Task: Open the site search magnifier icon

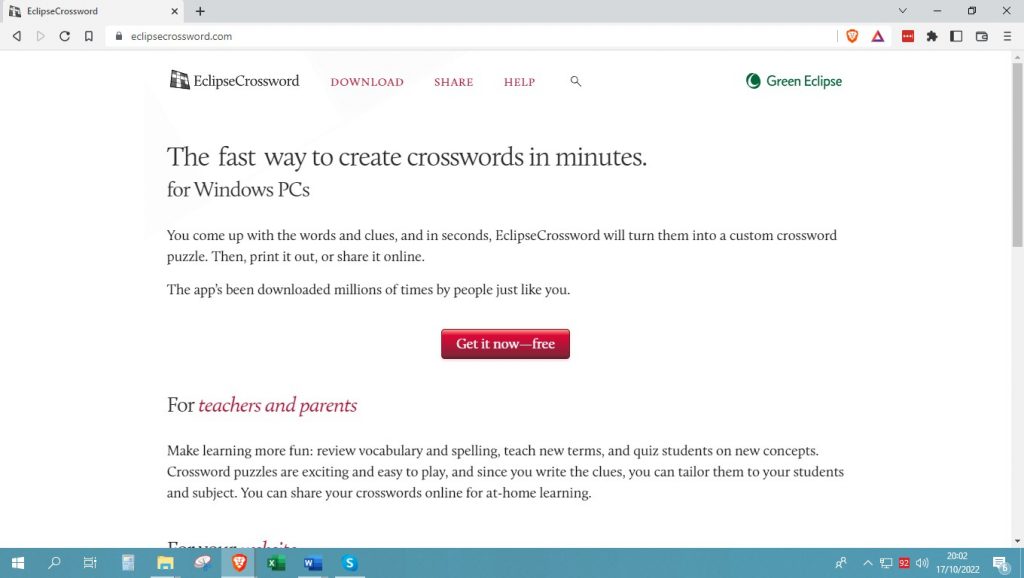Action: [576, 82]
